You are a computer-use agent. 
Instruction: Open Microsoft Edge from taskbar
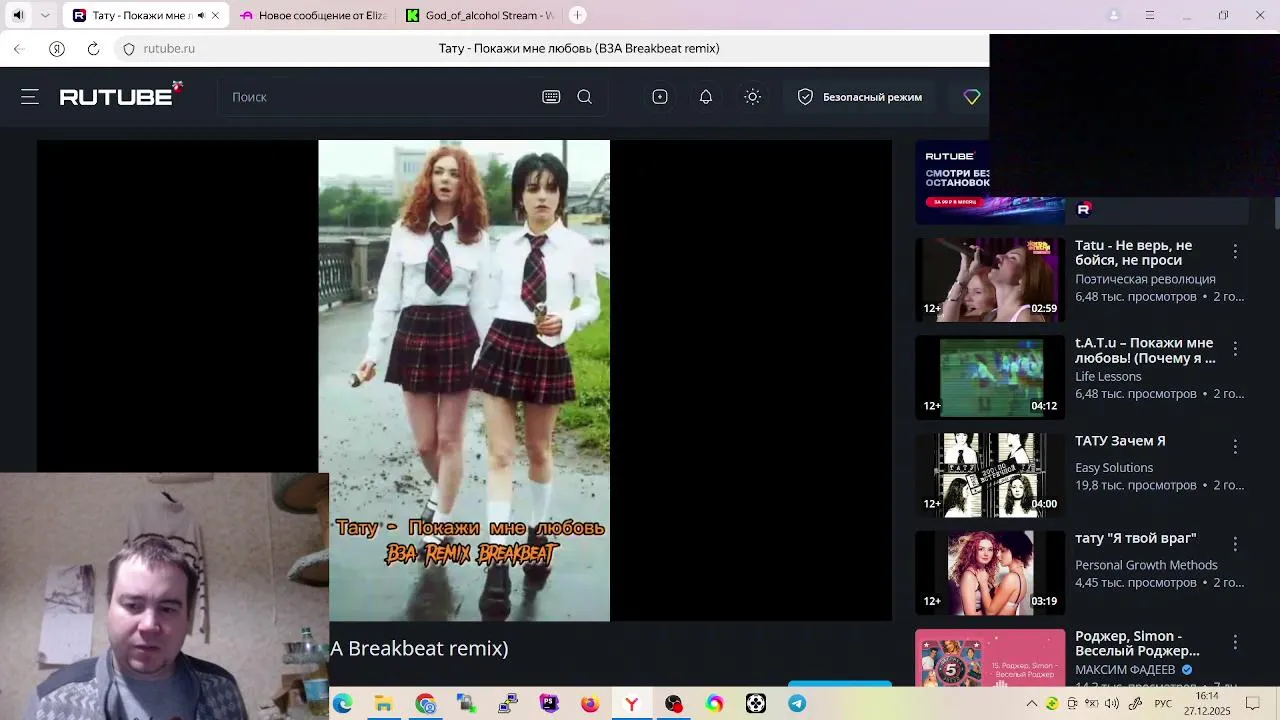tap(343, 704)
